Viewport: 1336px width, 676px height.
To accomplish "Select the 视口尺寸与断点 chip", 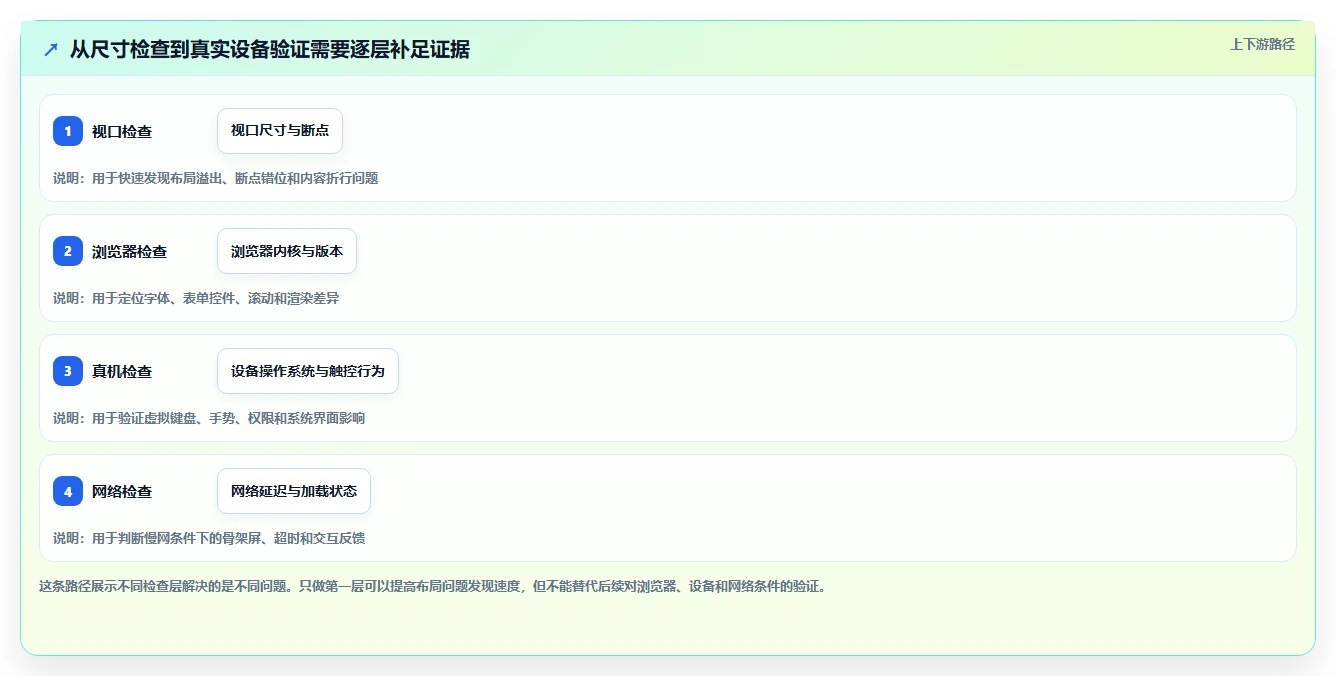I will pos(280,131).
